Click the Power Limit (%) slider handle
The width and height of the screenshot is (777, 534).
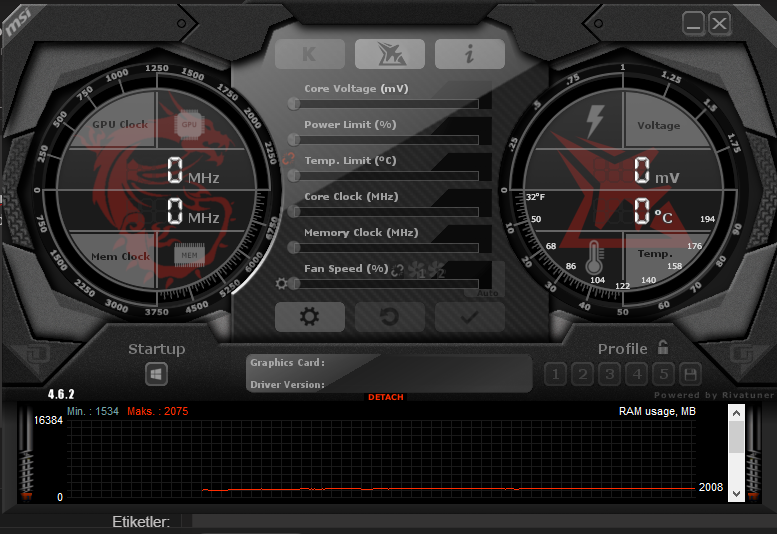(x=294, y=140)
